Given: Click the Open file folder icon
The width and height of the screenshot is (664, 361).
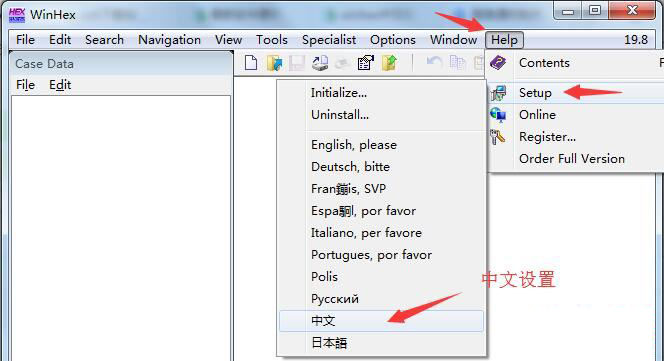Looking at the screenshot, I should point(274,63).
